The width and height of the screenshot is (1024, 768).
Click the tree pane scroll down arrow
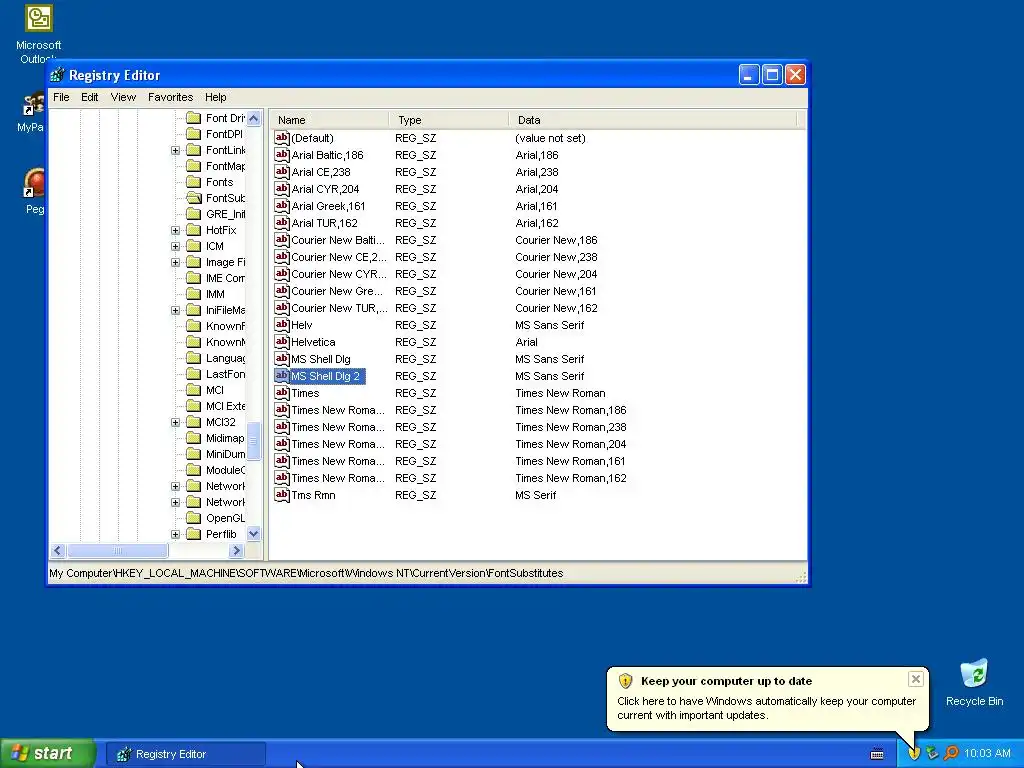click(x=254, y=534)
